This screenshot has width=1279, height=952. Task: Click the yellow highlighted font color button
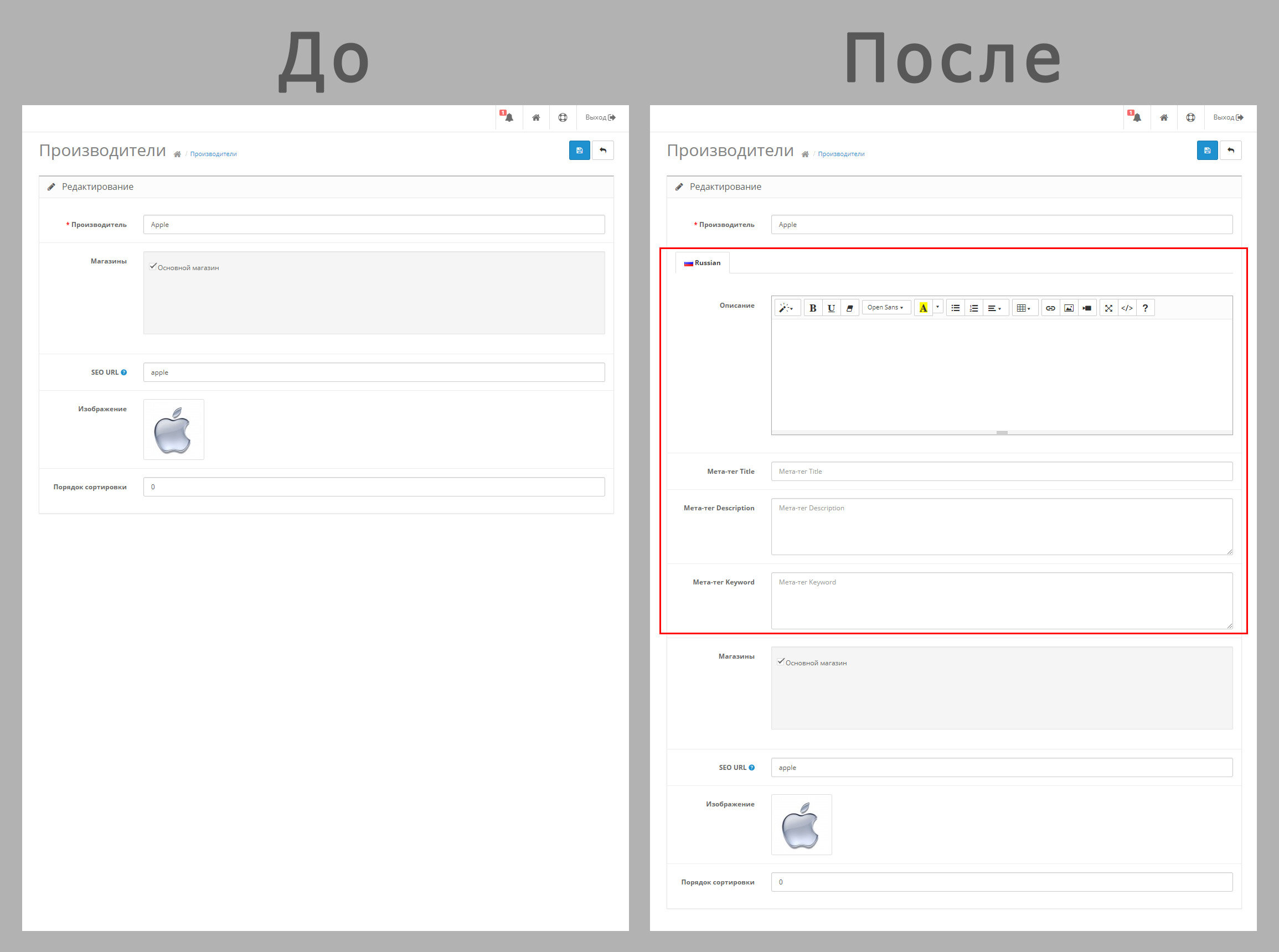924,308
